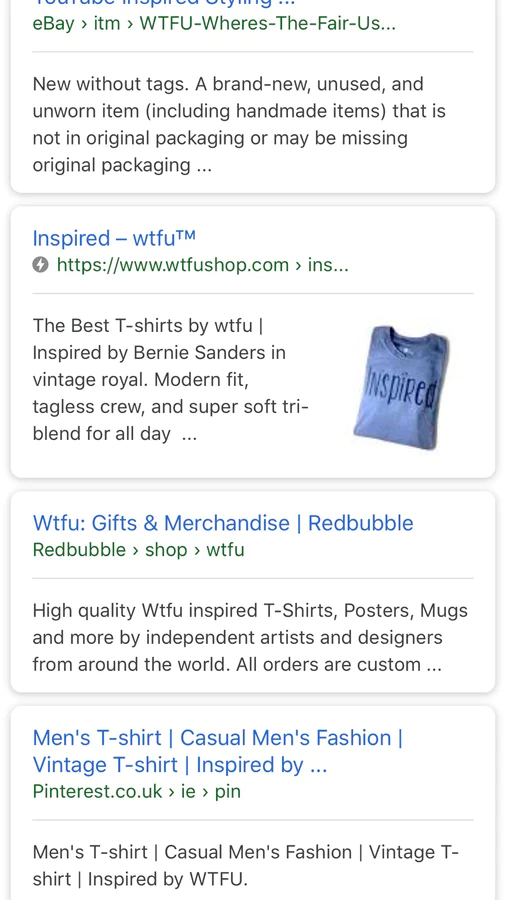Click the wtfushop.com URL breadcrumb

[203, 265]
